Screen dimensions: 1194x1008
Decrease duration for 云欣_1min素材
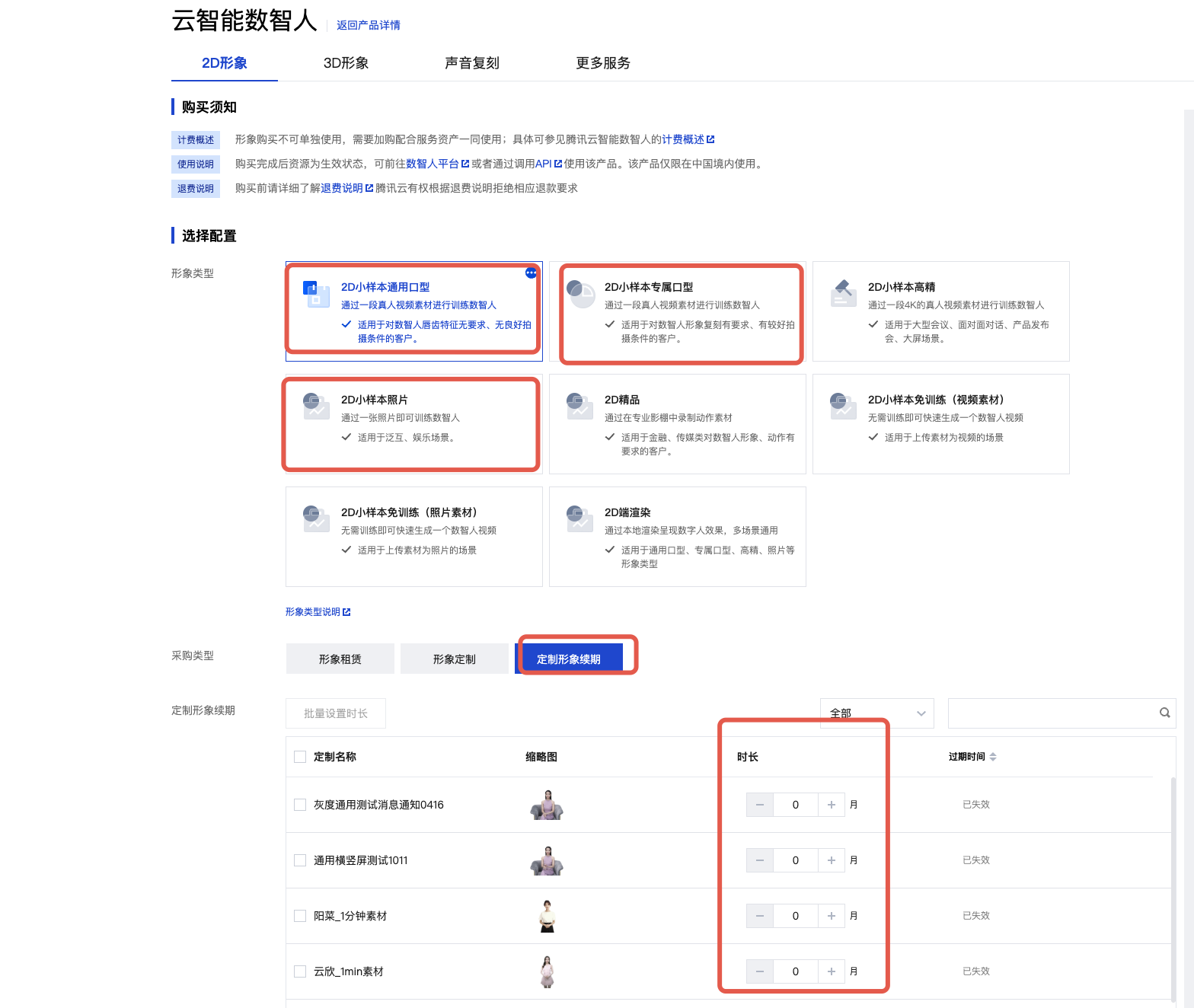[760, 971]
